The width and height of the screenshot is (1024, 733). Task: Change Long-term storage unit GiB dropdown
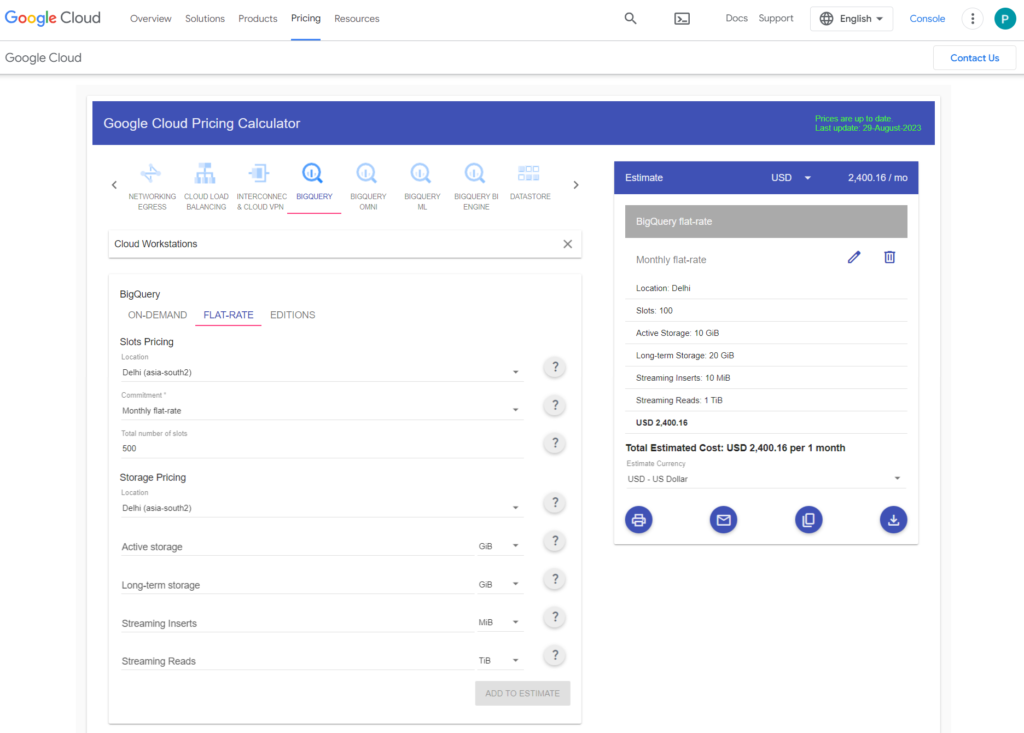coord(500,585)
